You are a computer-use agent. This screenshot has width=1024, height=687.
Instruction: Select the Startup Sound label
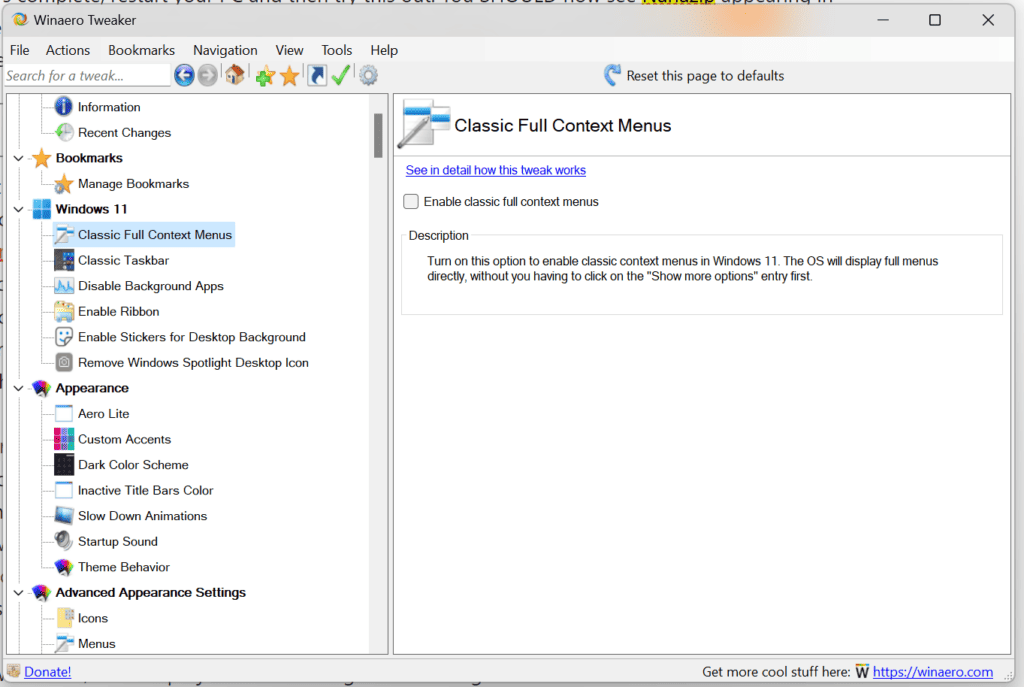tap(118, 541)
